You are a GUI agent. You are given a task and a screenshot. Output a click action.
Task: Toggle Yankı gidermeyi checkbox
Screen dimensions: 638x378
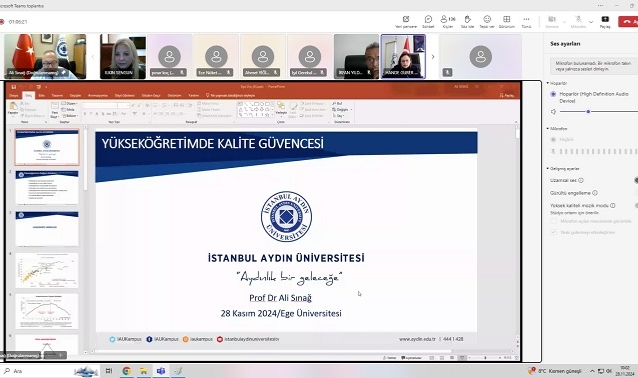click(553, 232)
